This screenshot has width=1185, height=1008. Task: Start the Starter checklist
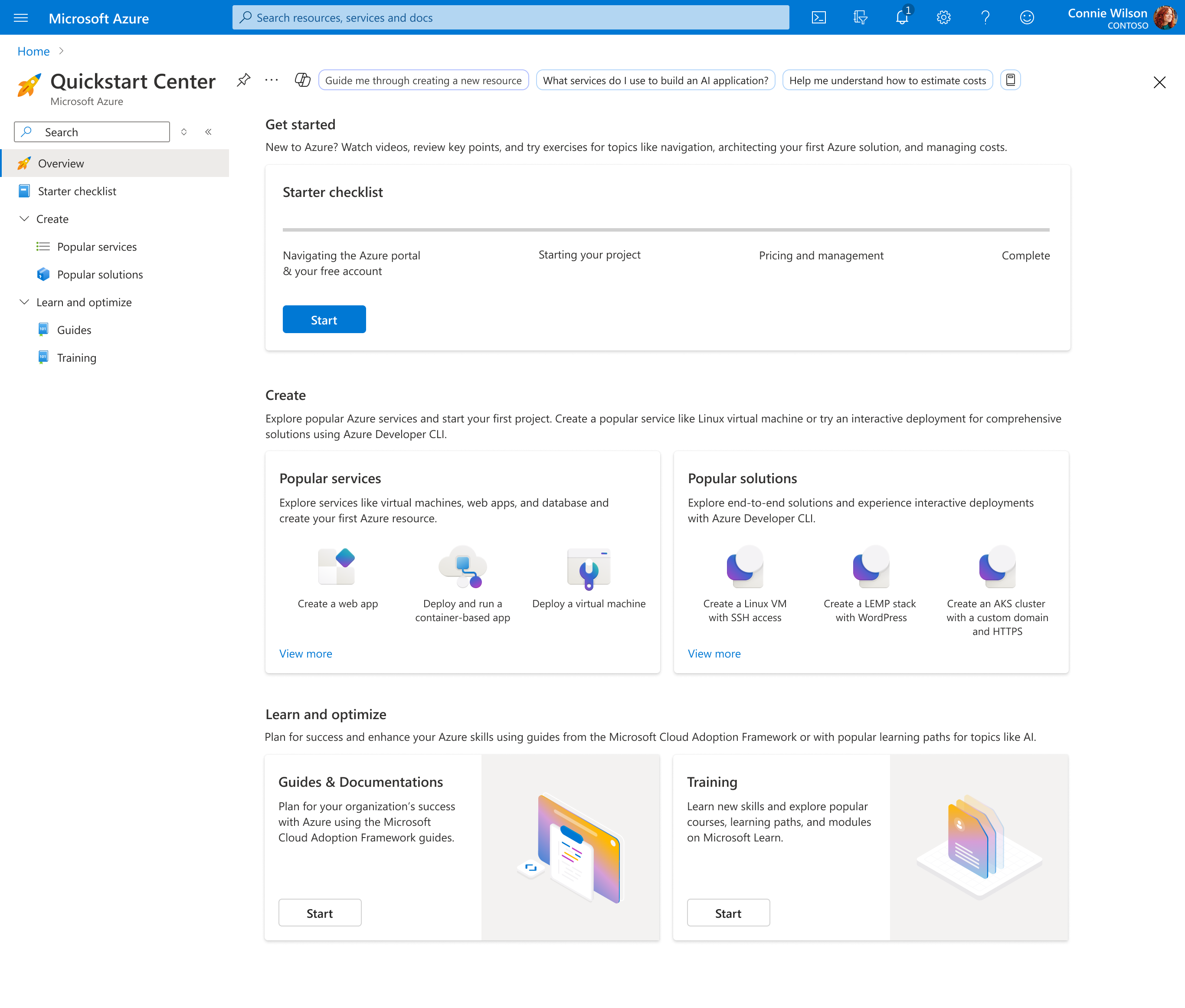324,319
